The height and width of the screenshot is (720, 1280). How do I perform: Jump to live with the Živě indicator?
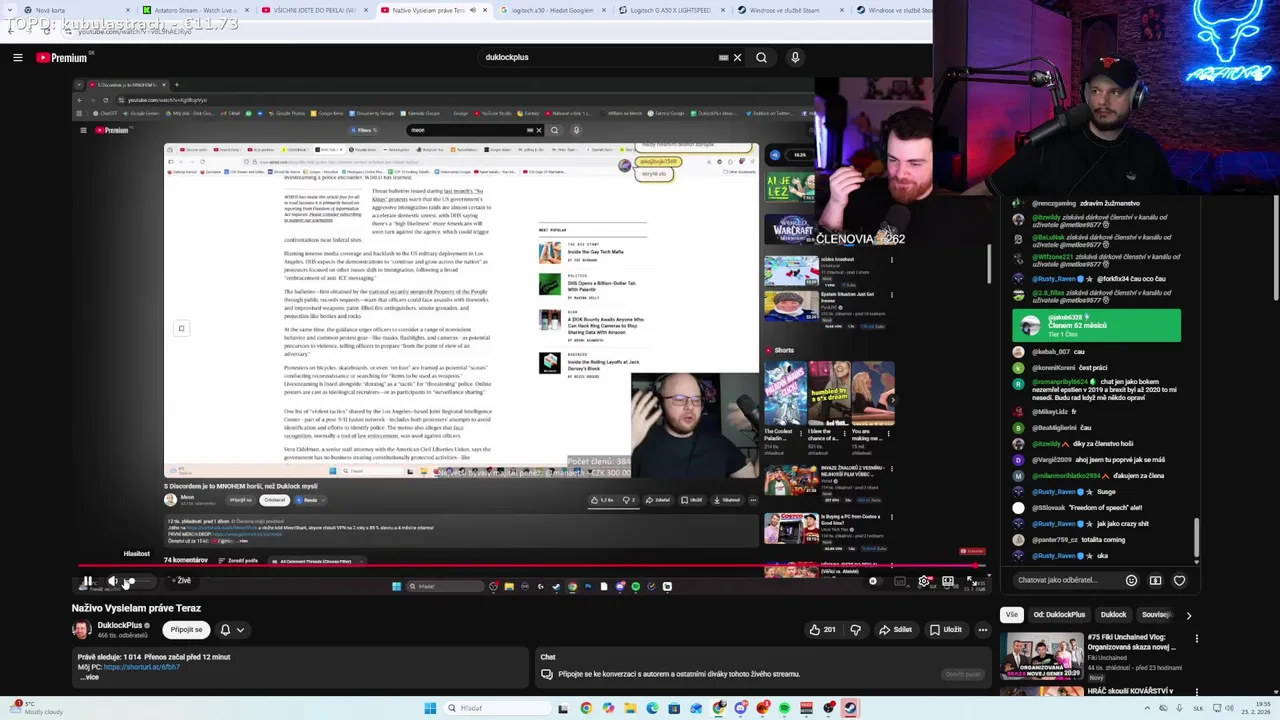pyautogui.click(x=181, y=580)
